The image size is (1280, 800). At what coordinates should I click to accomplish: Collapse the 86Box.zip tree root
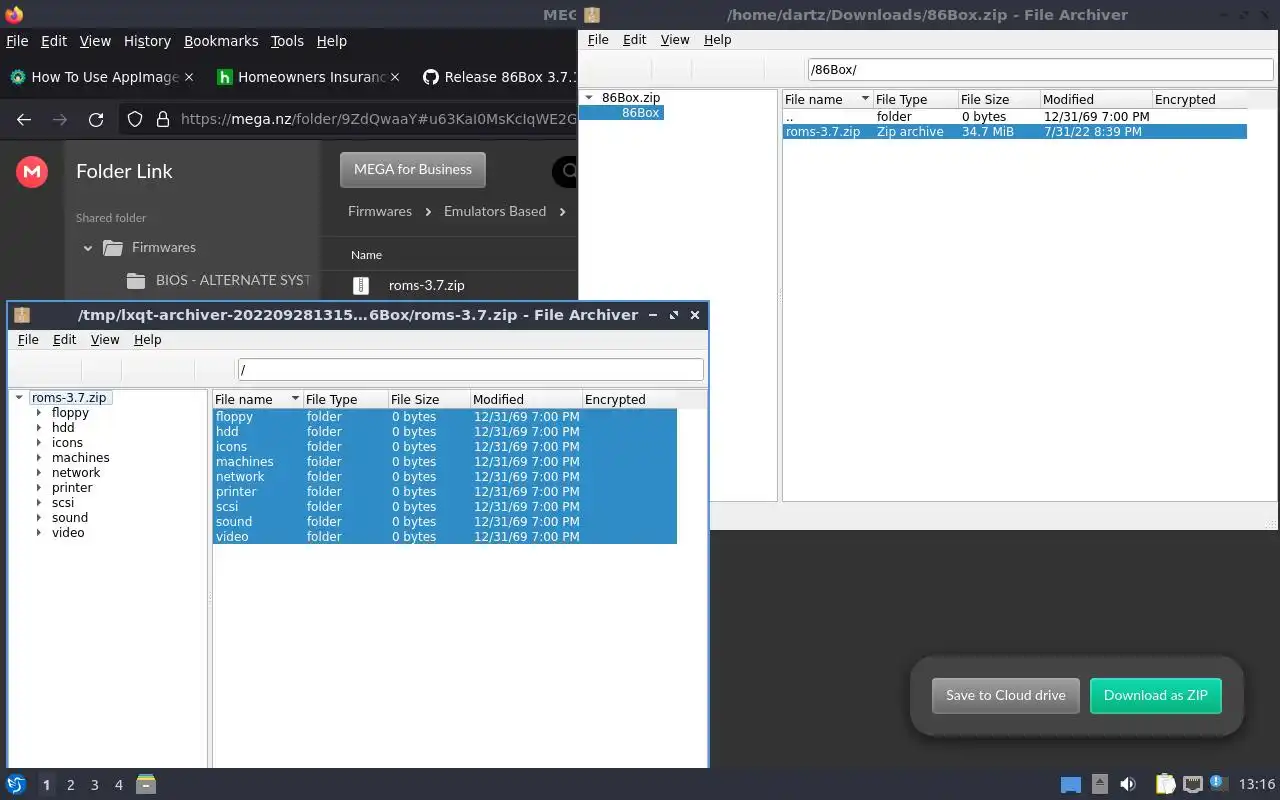[x=589, y=98]
